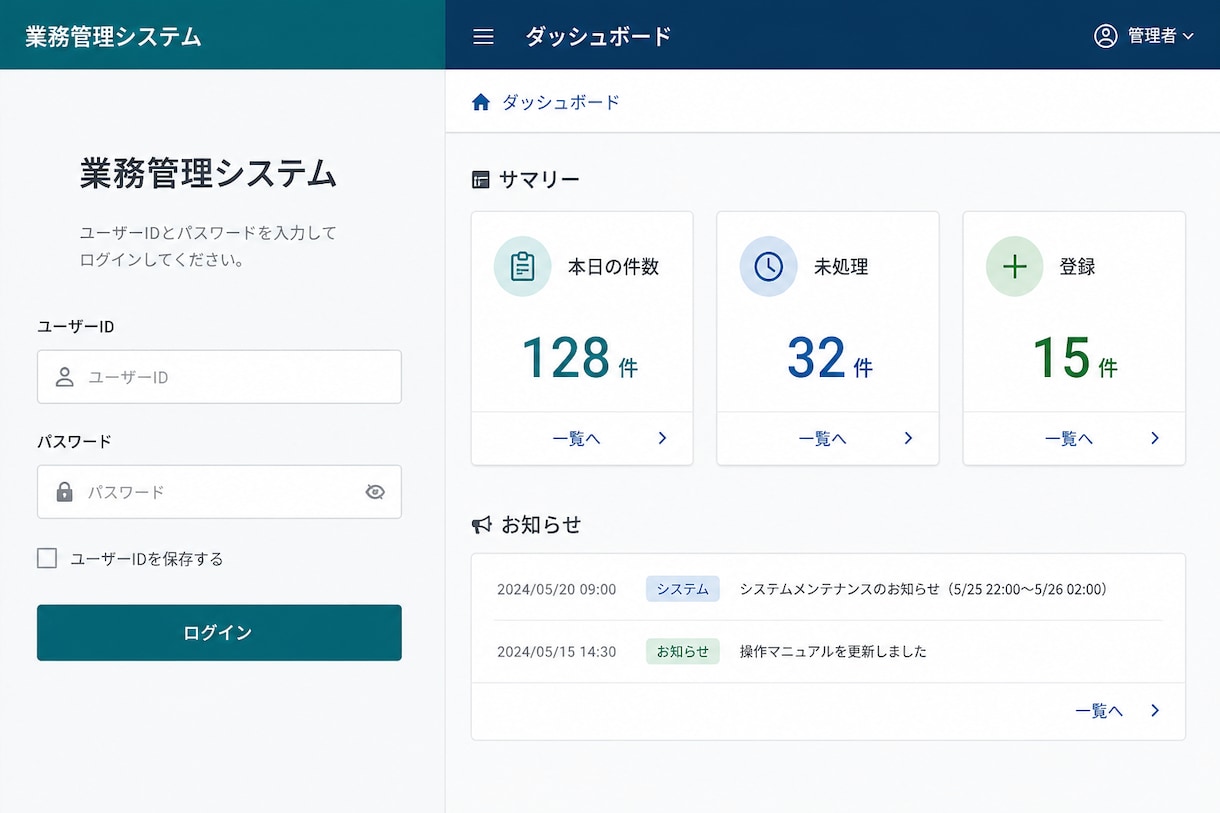Open 一覧へ link under 未処理
The image size is (1220, 813).
tap(822, 438)
